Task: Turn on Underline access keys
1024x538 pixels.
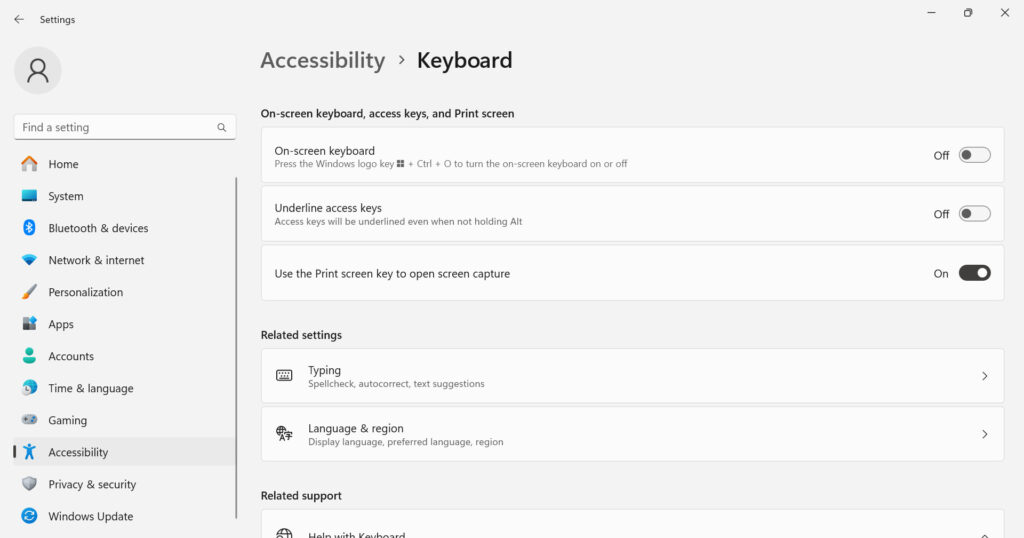Action: pyautogui.click(x=974, y=214)
